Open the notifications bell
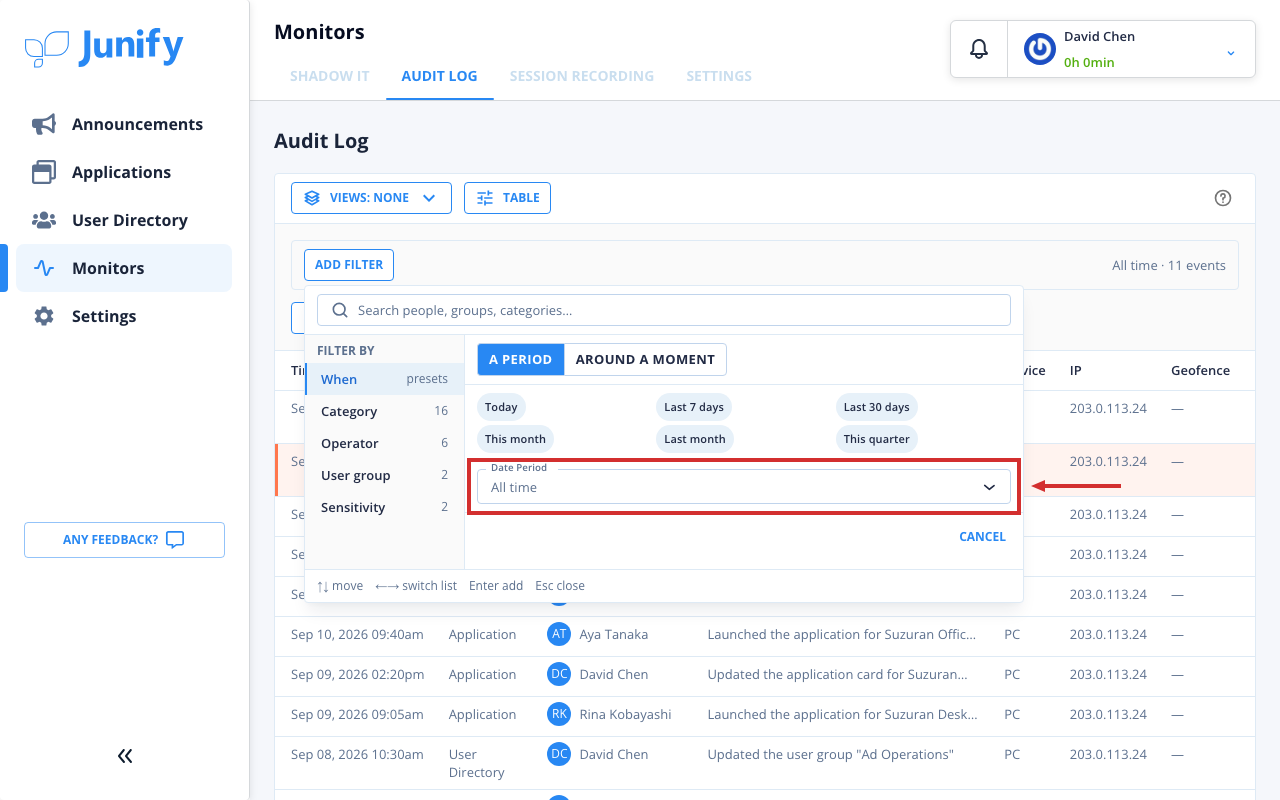This screenshot has width=1280, height=800. pos(979,48)
